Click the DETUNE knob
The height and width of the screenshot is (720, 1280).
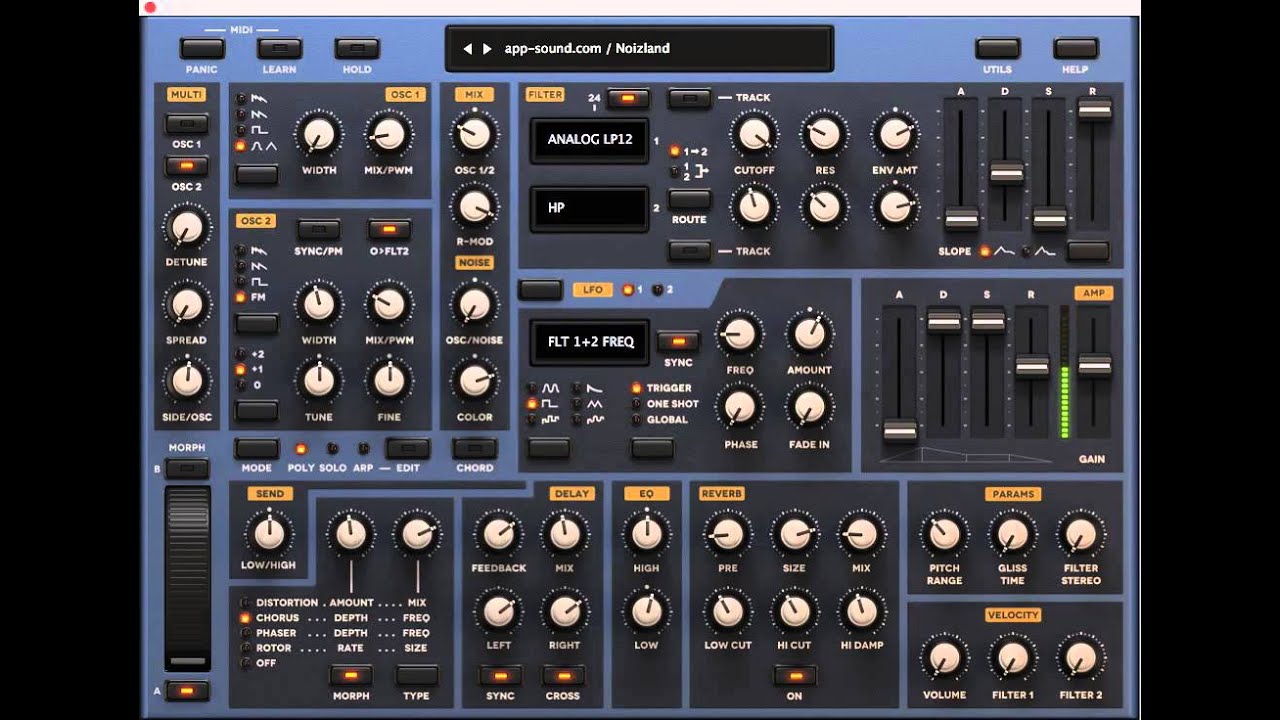point(187,227)
